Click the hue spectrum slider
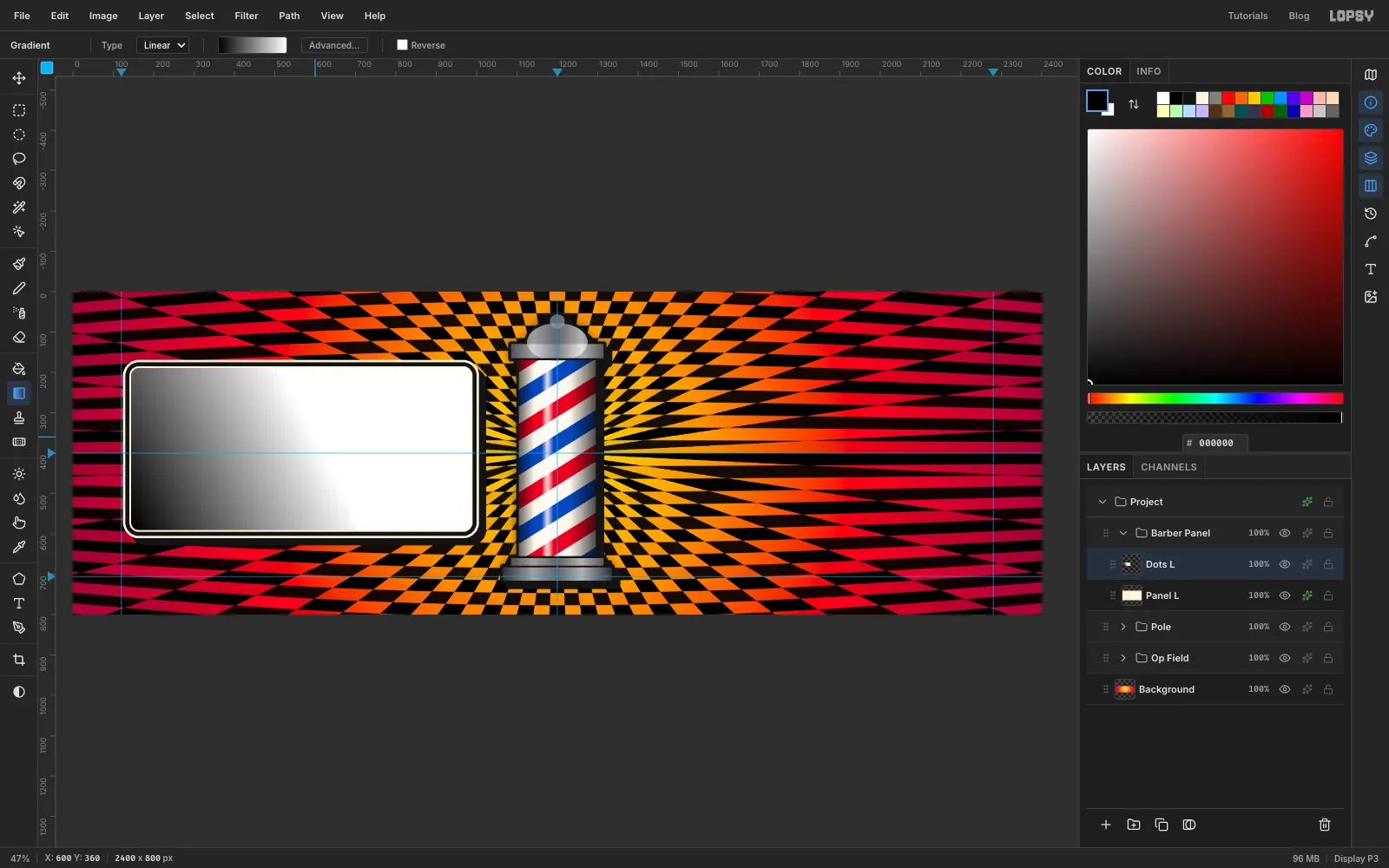This screenshot has height=868, width=1389. click(1215, 398)
